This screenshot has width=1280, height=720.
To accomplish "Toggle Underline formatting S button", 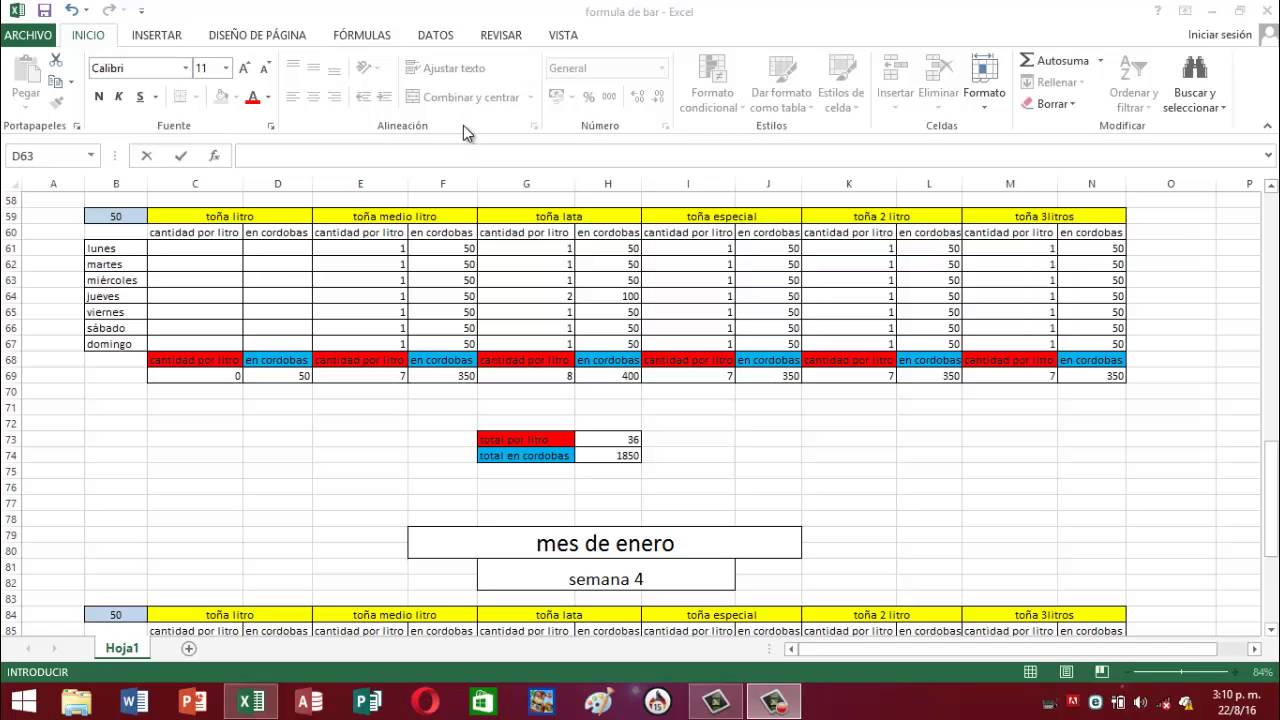I will pos(140,97).
